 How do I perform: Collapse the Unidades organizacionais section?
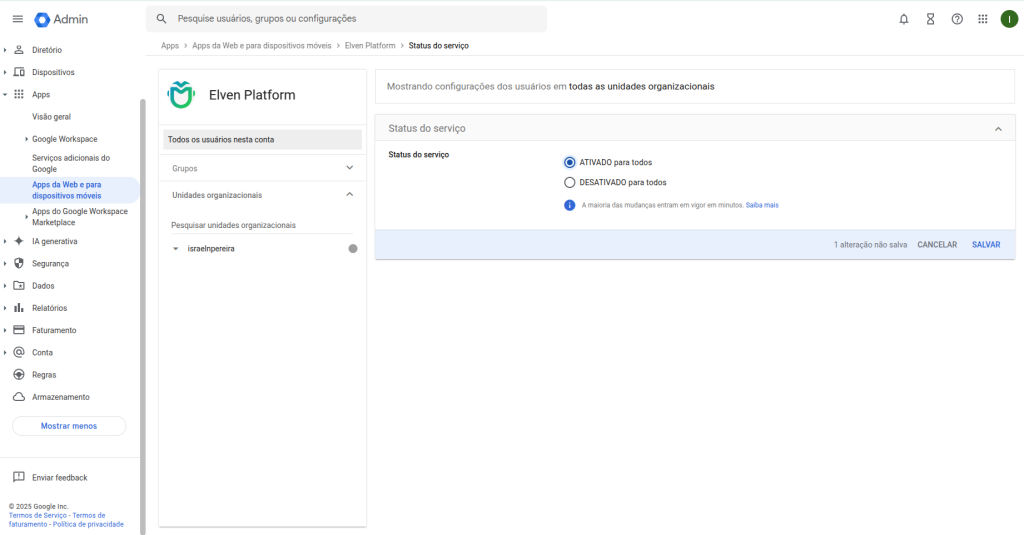click(x=349, y=195)
